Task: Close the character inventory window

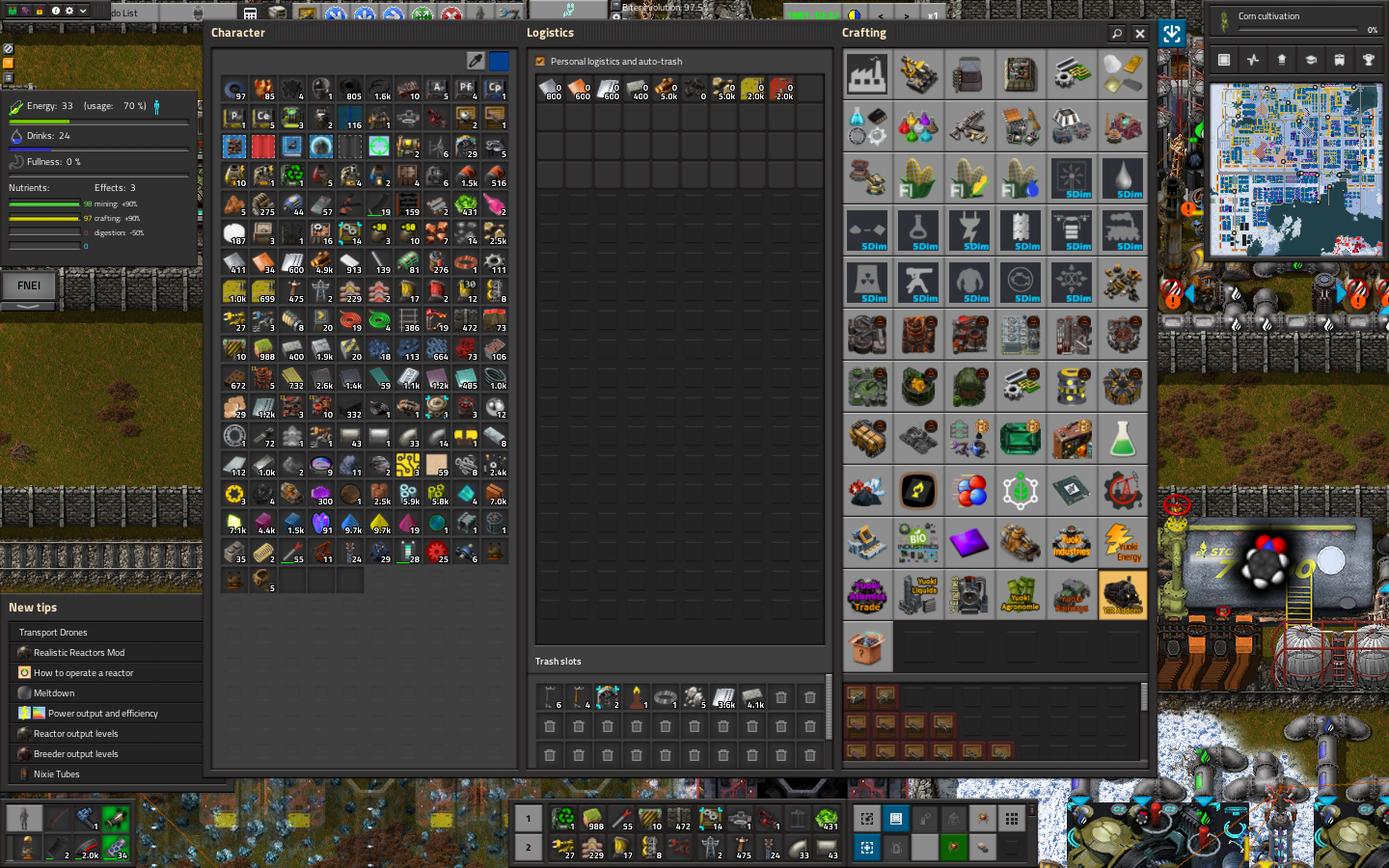Action: 1140,33
